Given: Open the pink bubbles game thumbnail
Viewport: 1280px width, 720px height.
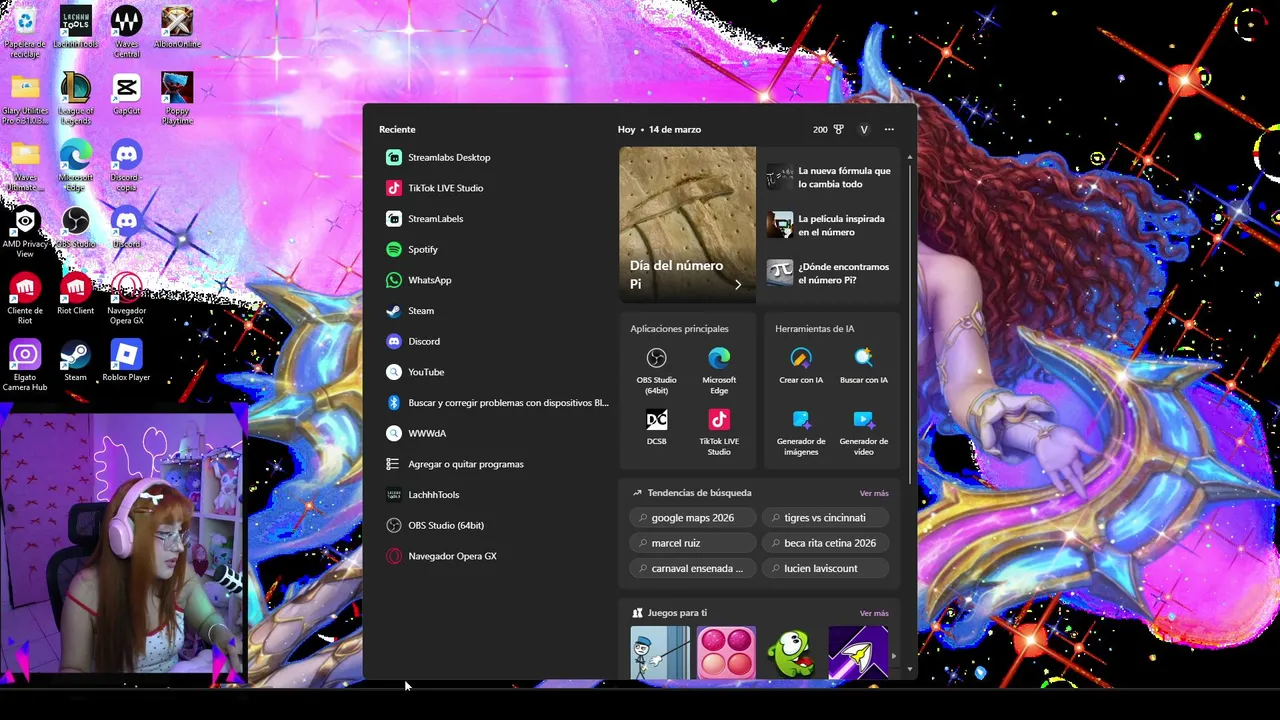Looking at the screenshot, I should click(726, 653).
